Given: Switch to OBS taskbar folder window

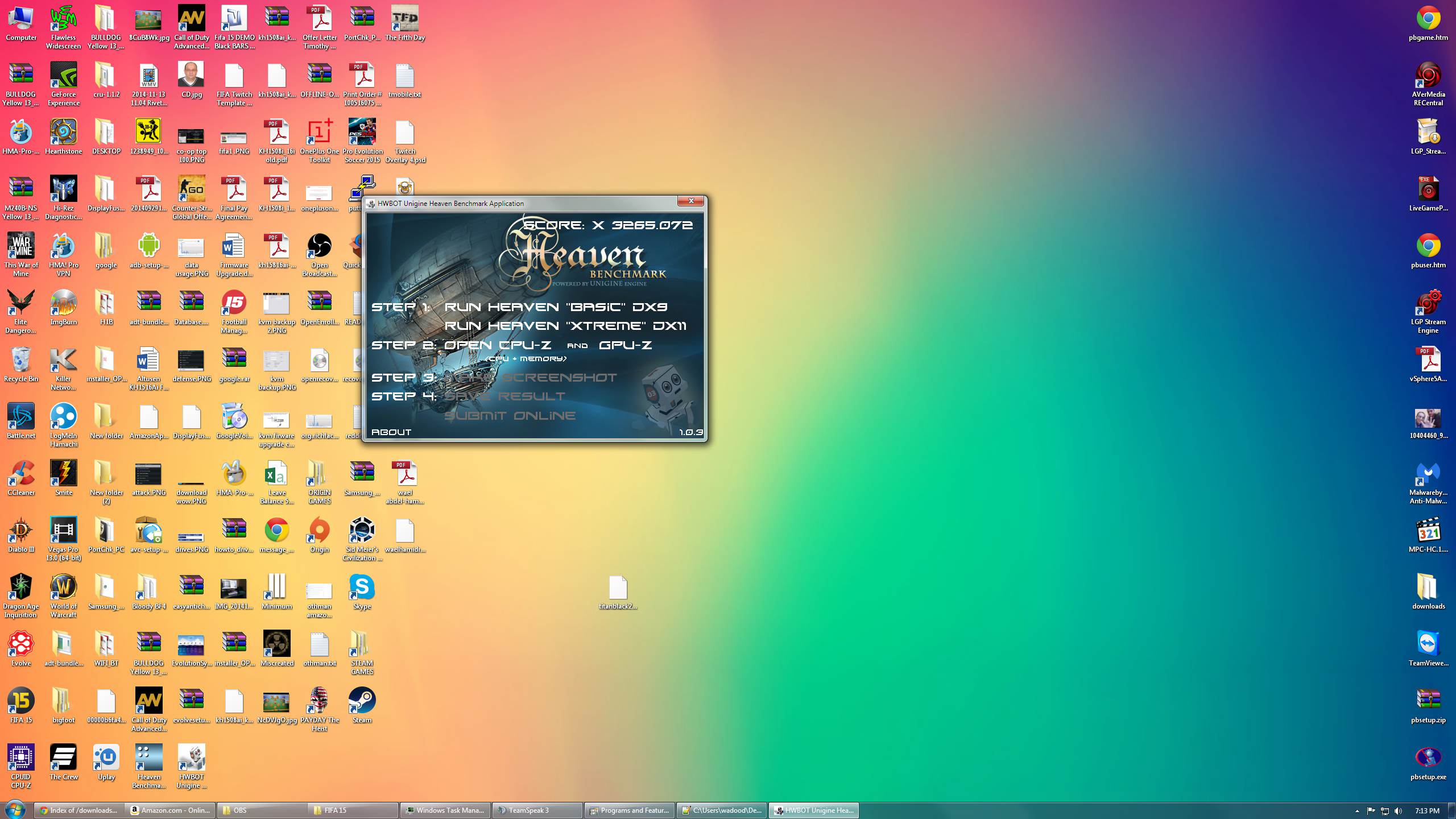Looking at the screenshot, I should click(x=262, y=810).
